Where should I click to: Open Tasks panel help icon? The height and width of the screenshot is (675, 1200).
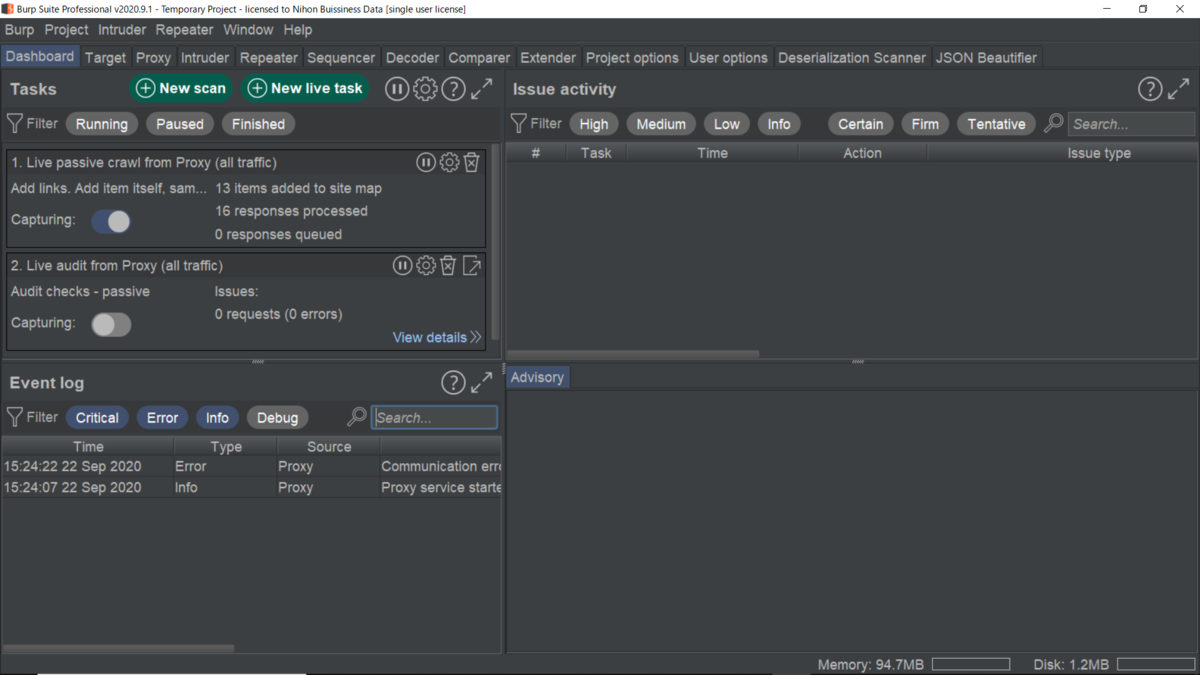(453, 89)
